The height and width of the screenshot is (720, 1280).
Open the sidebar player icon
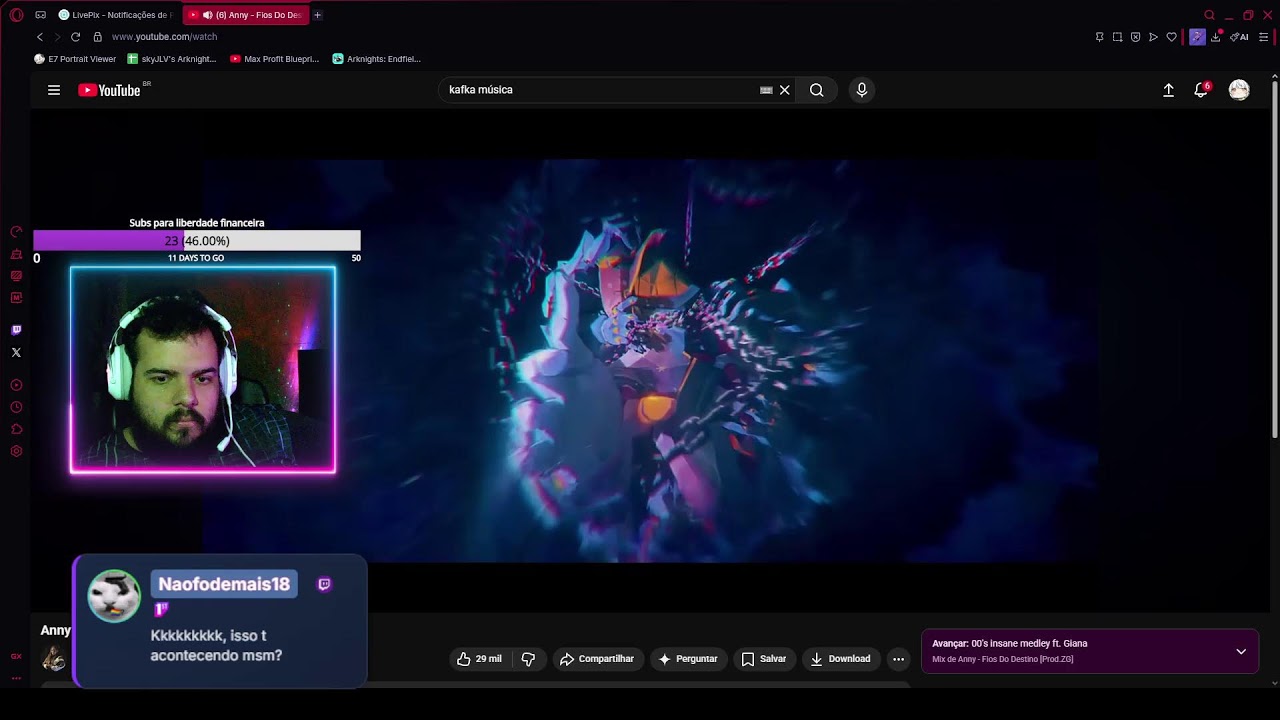tap(16, 385)
